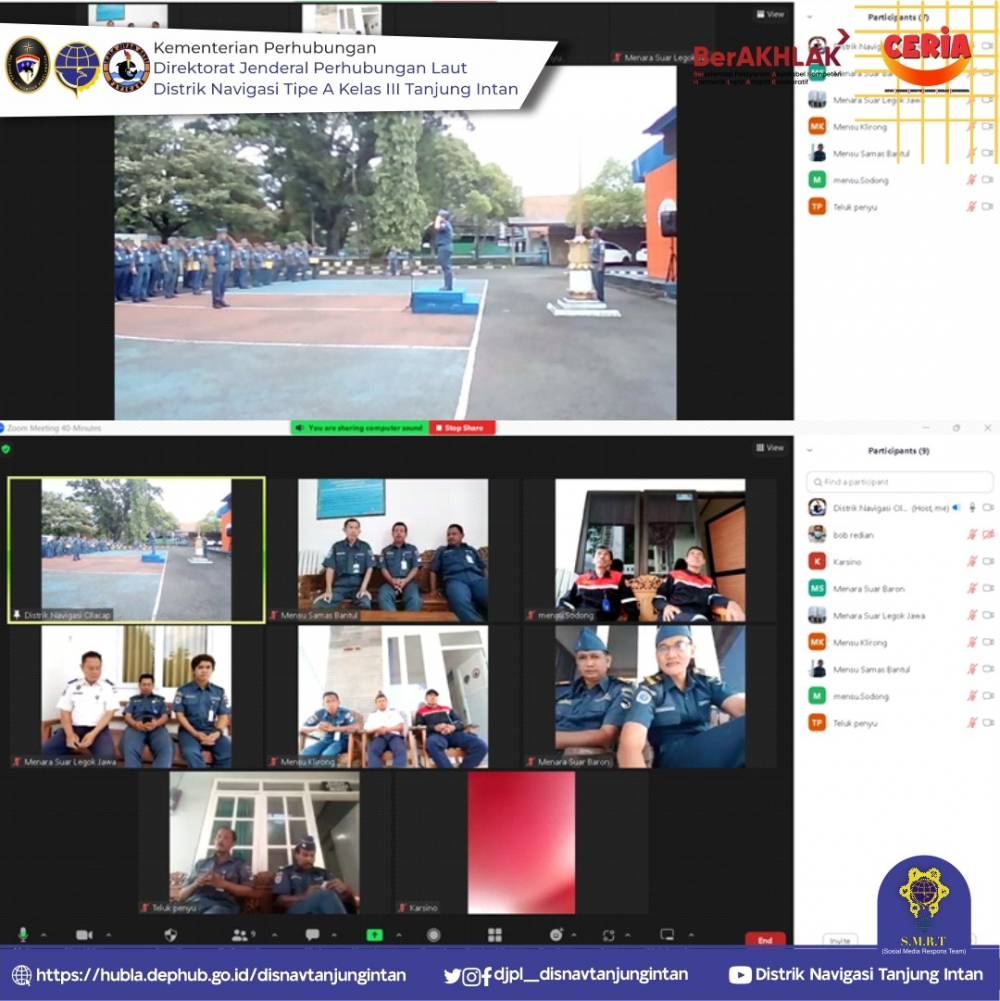1000x1001 pixels.
Task: Click green encryption shield at meeting top-left
Action: point(6,449)
